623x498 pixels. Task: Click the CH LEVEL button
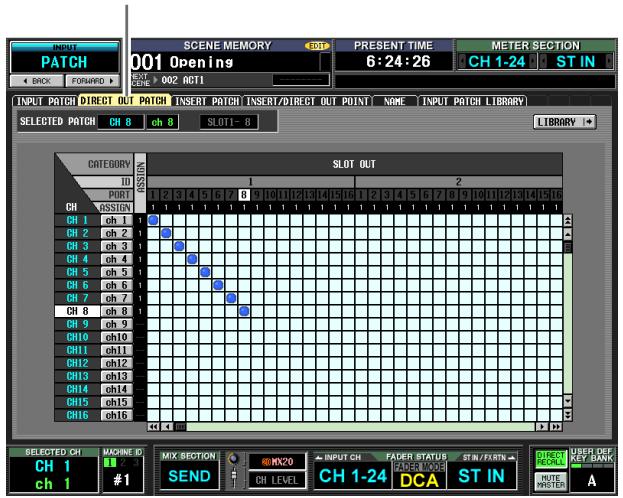[x=277, y=481]
